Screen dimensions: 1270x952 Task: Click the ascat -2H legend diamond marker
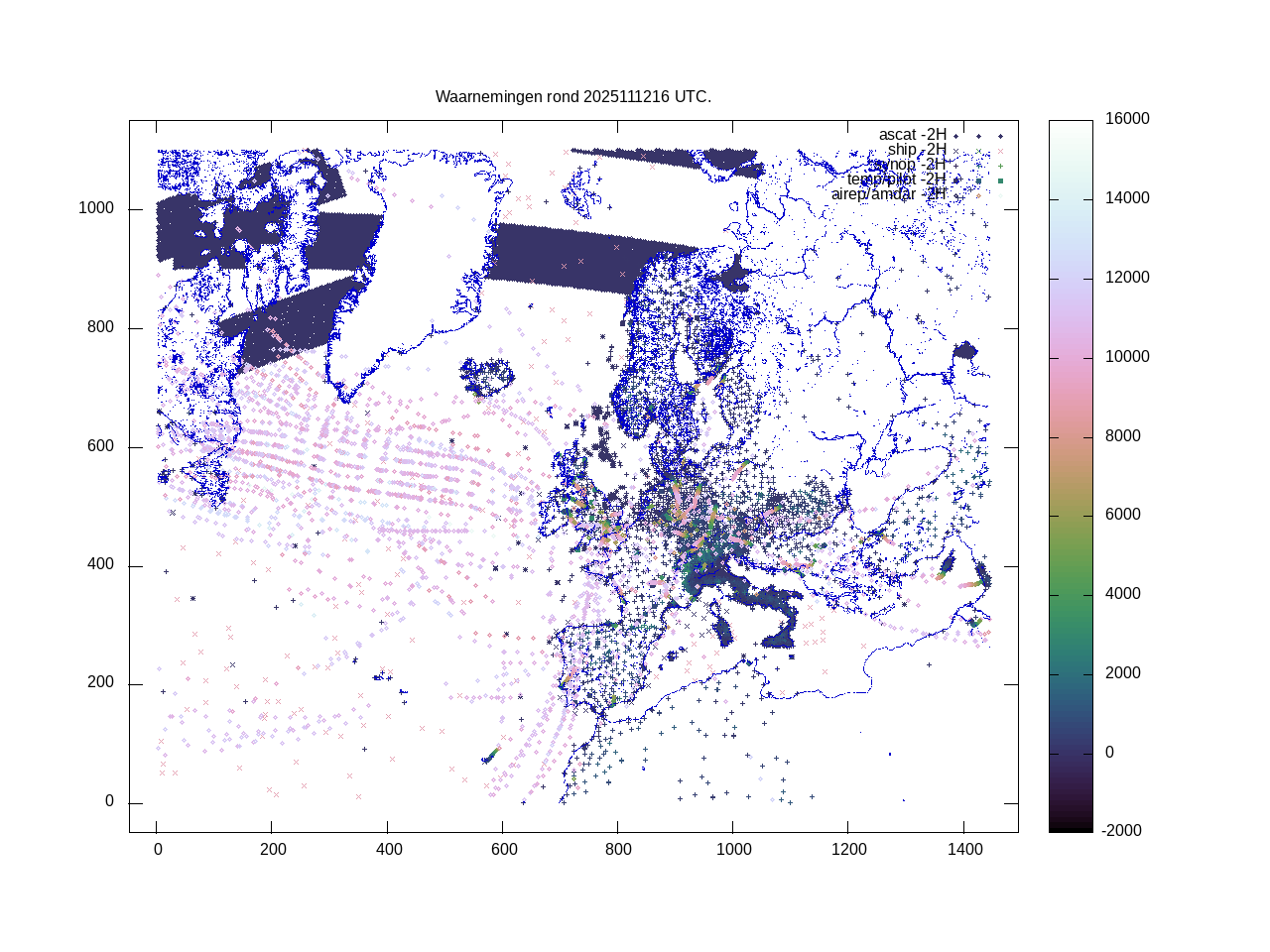tap(955, 136)
